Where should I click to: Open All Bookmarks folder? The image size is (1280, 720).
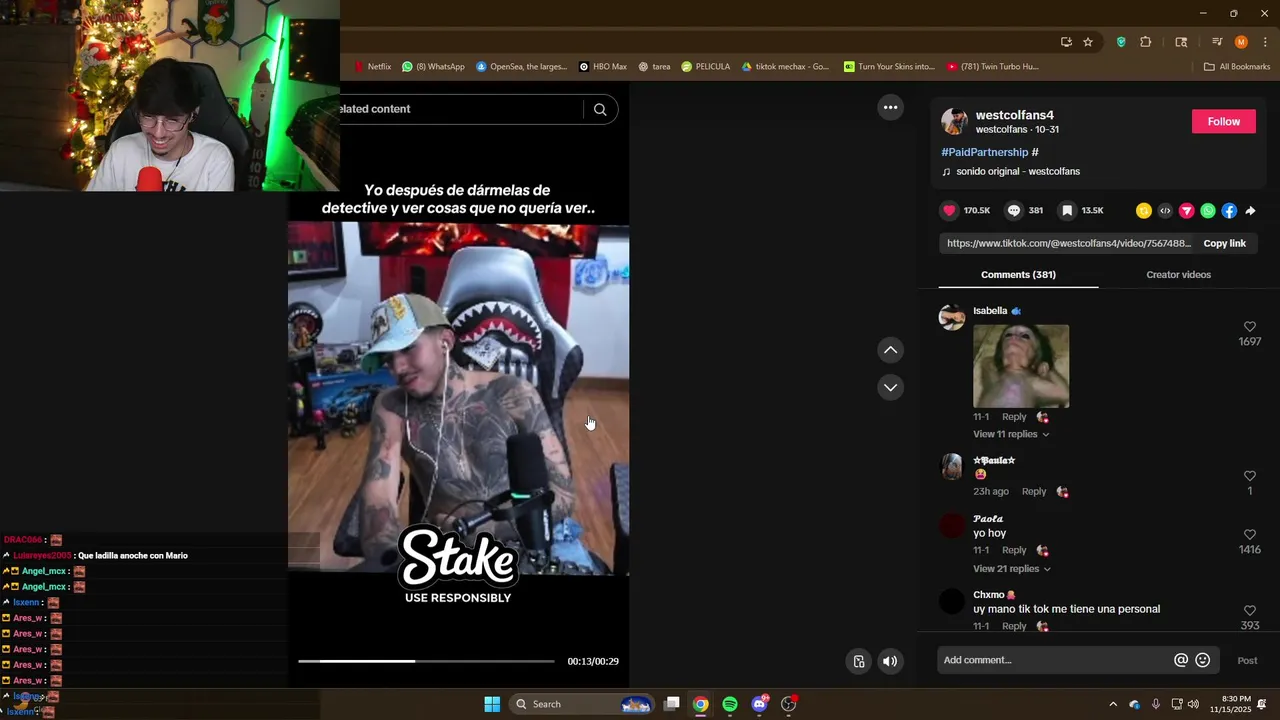tap(1237, 67)
